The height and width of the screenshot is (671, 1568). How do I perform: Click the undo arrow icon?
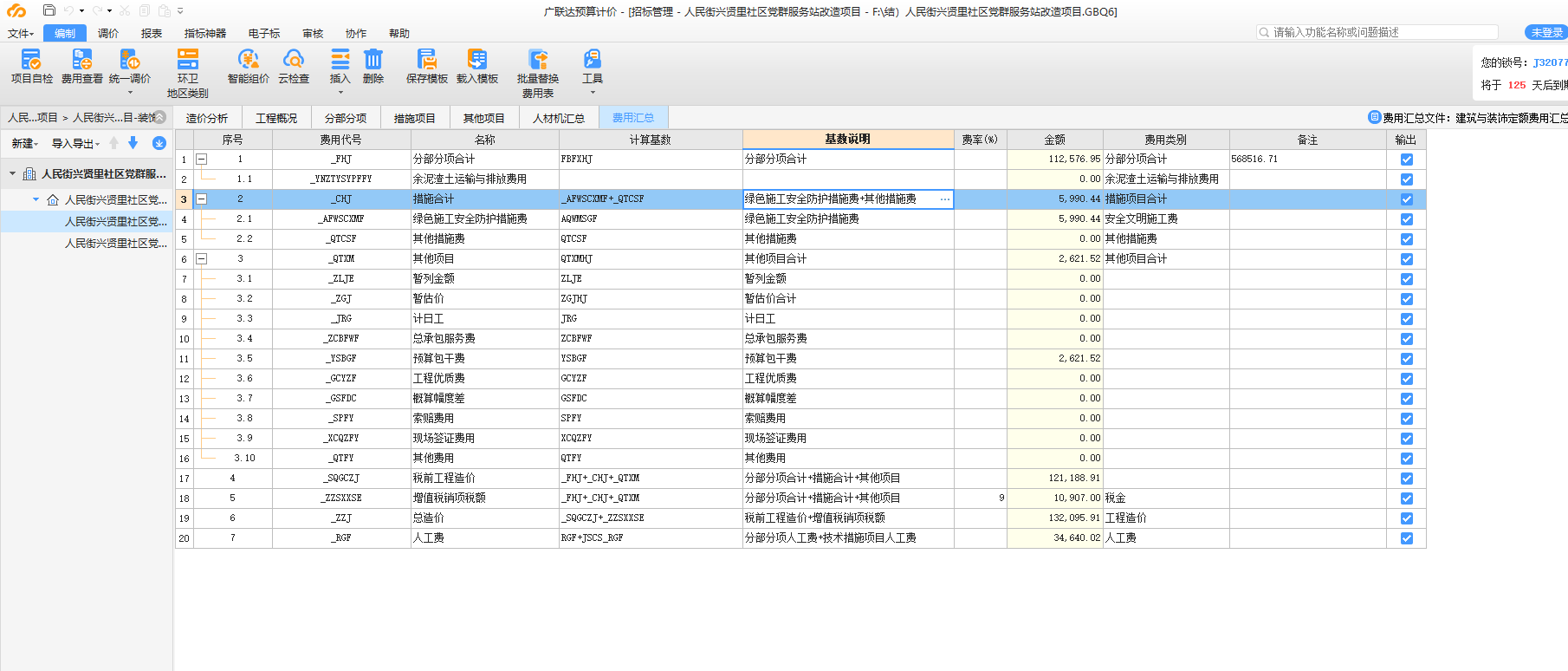(x=68, y=10)
